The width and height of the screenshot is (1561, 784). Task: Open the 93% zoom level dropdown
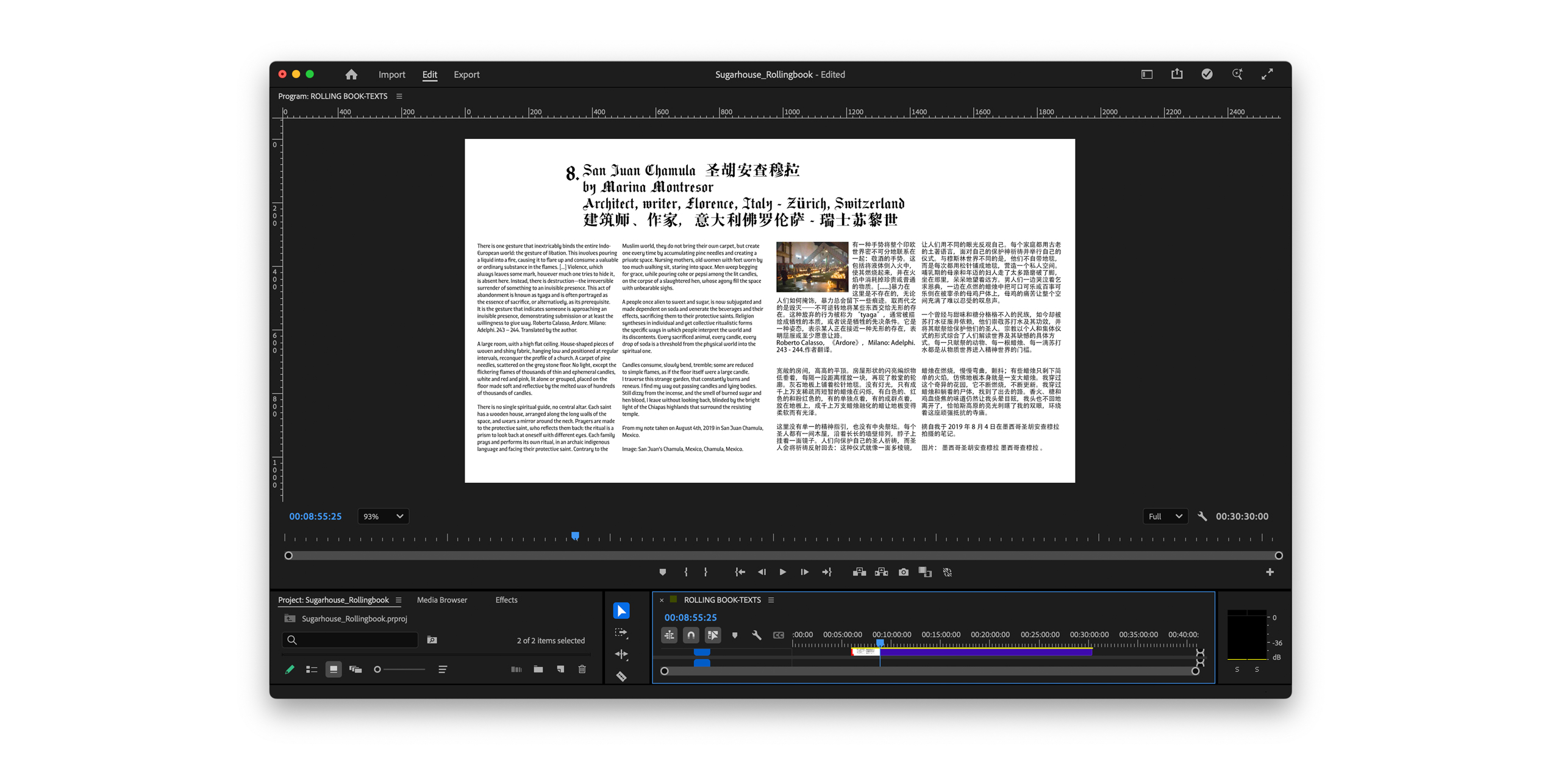click(382, 516)
